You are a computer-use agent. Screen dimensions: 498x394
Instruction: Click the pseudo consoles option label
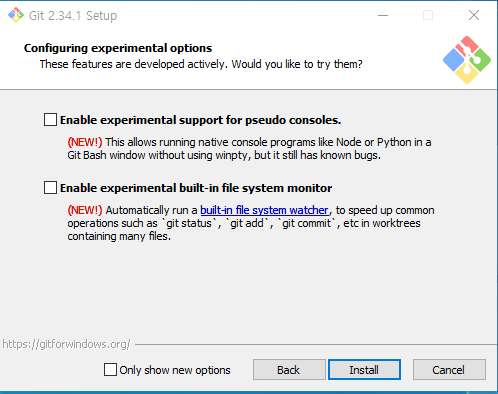click(200, 120)
